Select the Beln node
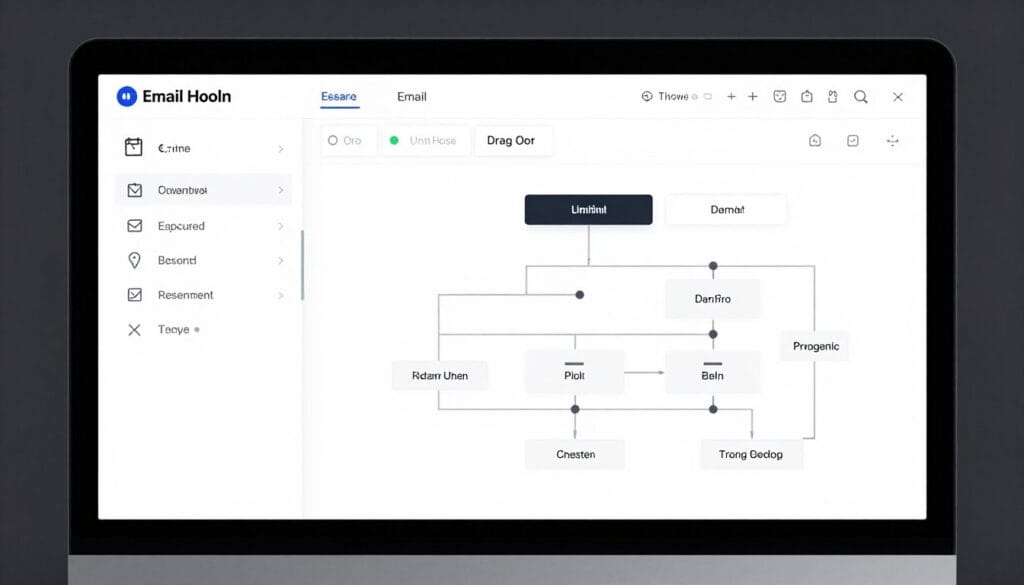This screenshot has height=585, width=1024. (712, 373)
